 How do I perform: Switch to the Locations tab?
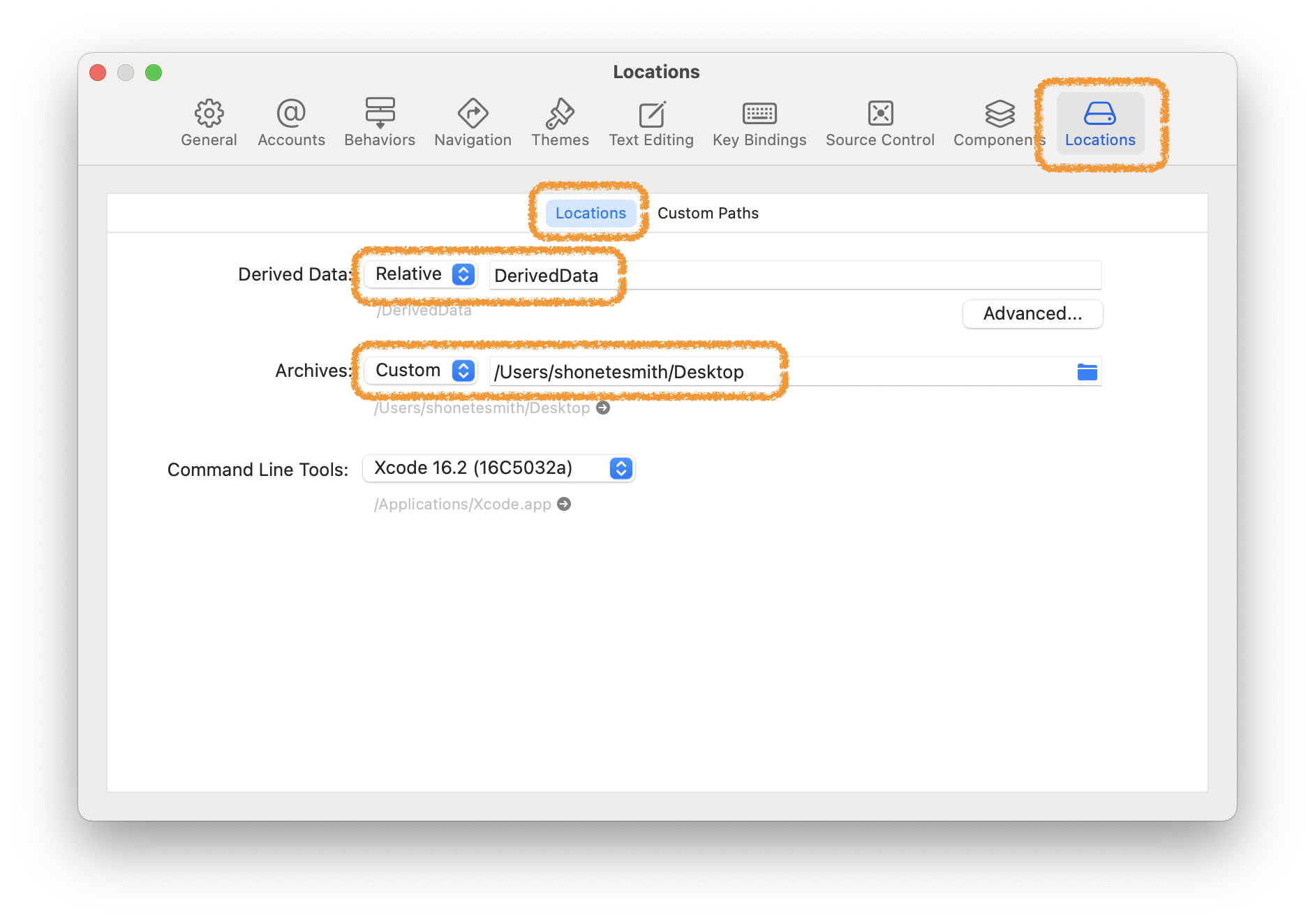tap(590, 213)
